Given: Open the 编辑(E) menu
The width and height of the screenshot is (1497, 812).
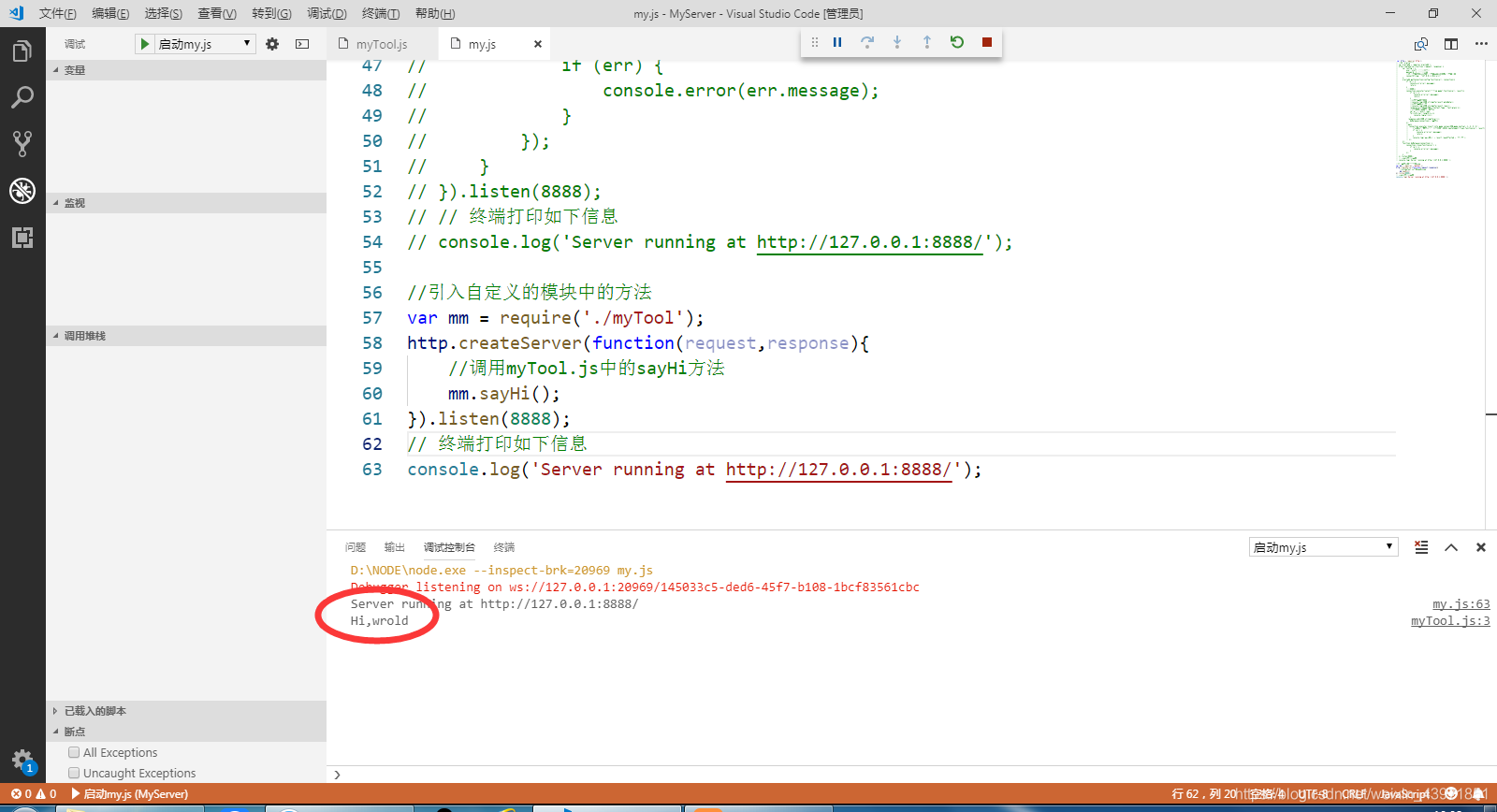Looking at the screenshot, I should (x=110, y=13).
